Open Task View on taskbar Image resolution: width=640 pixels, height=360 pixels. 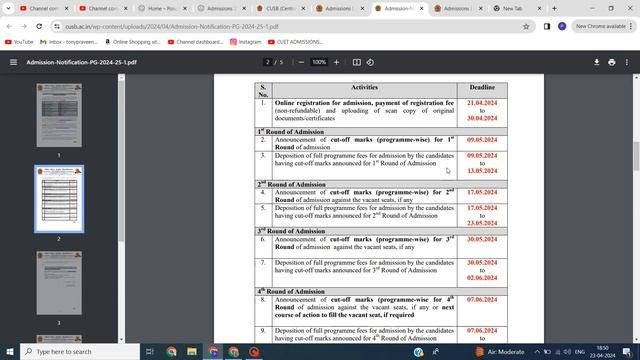(x=150, y=351)
